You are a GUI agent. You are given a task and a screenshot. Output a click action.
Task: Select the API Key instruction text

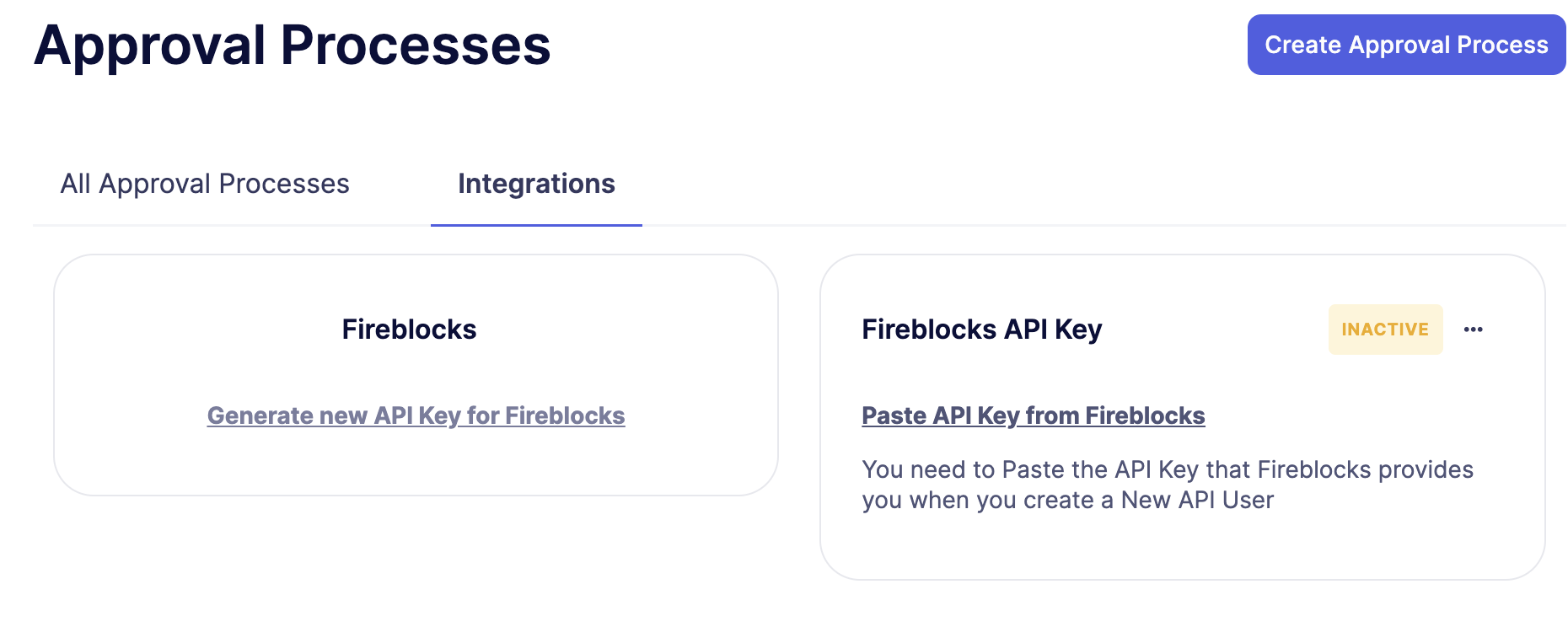[x=1167, y=485]
